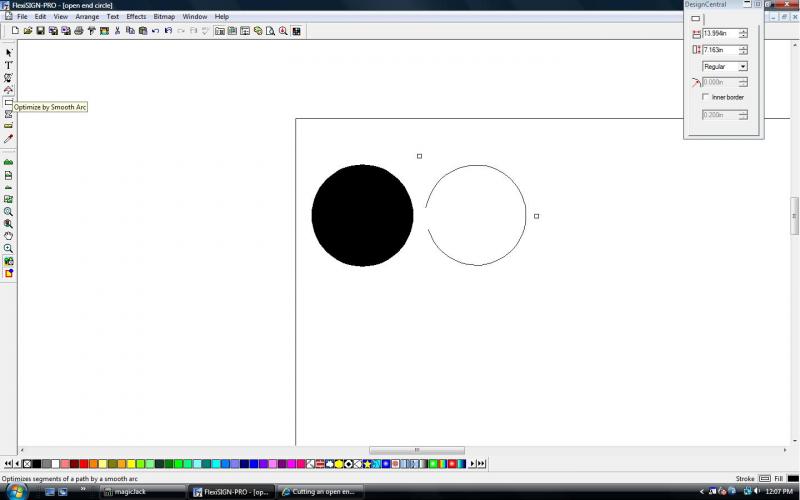The height and width of the screenshot is (500, 800).
Task: Open the Windows Start menu
Action: [16, 492]
